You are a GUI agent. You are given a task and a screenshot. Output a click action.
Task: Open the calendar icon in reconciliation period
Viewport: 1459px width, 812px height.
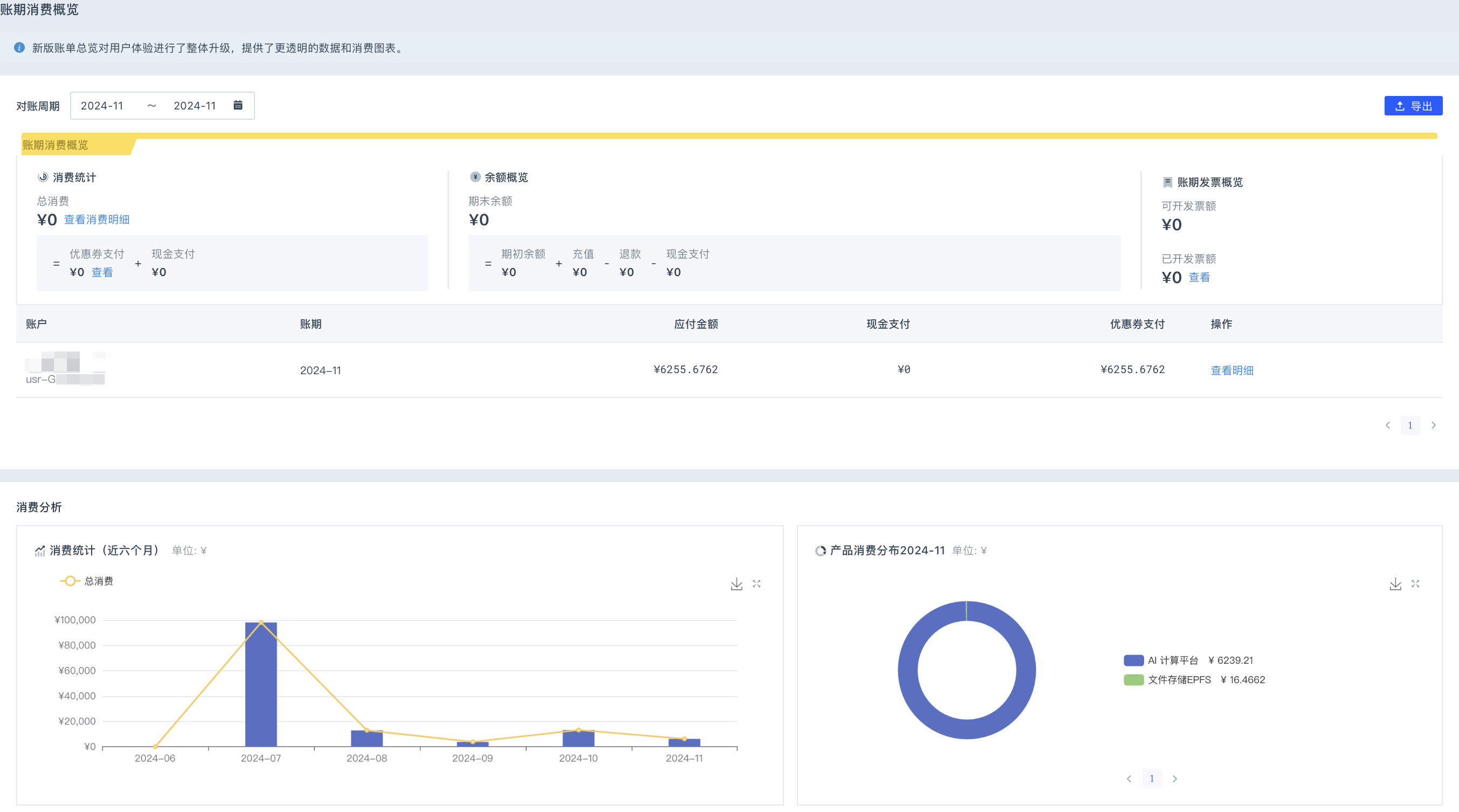238,105
